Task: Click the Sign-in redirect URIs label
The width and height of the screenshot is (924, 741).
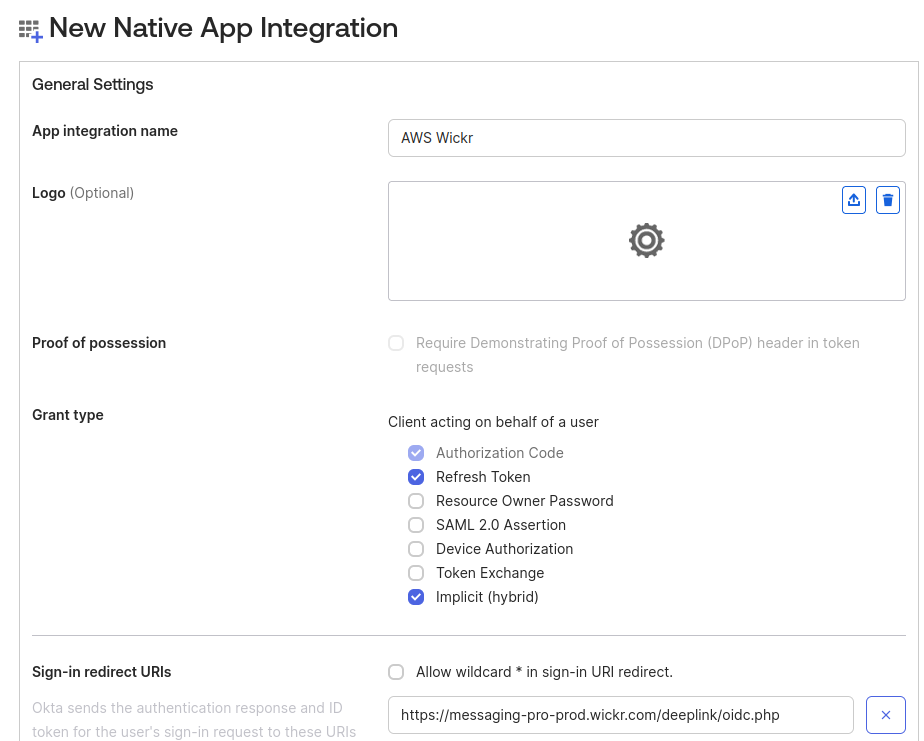Action: click(x=101, y=672)
